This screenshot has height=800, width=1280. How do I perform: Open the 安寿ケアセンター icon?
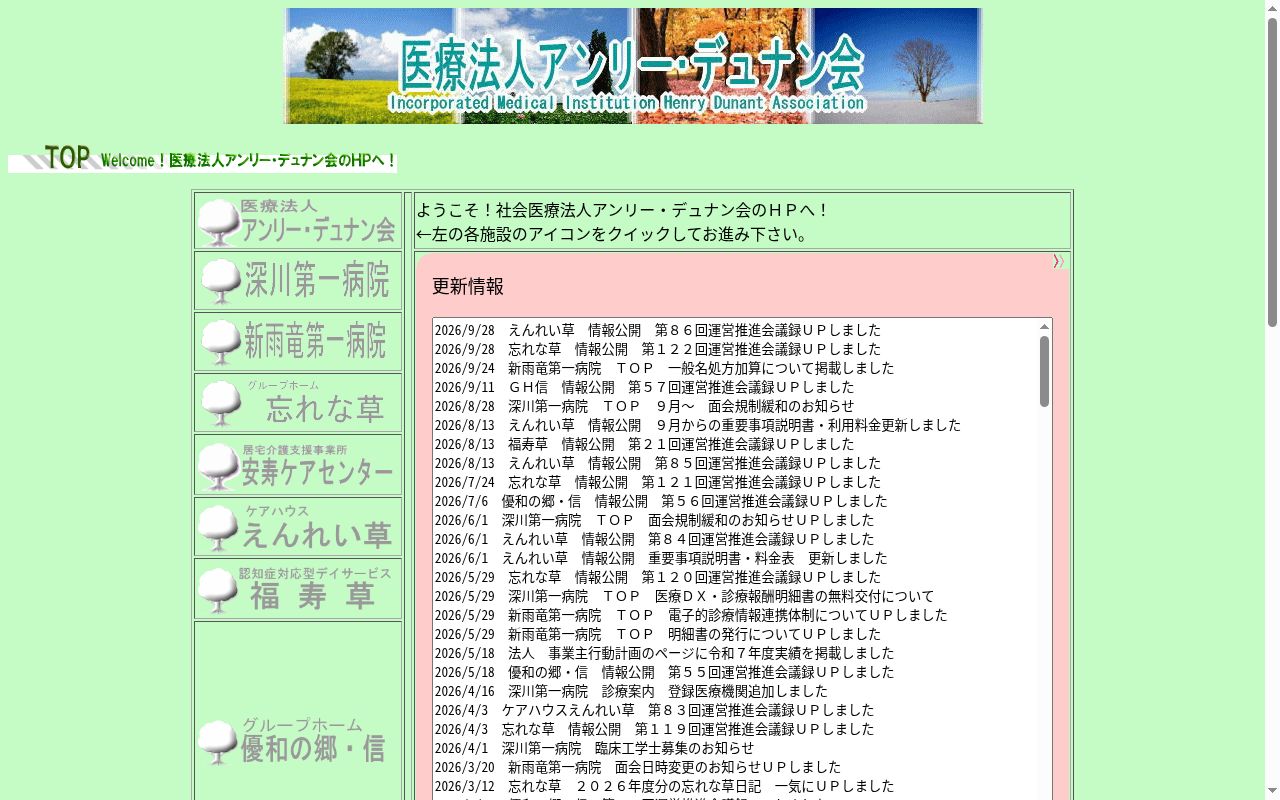[x=298, y=465]
